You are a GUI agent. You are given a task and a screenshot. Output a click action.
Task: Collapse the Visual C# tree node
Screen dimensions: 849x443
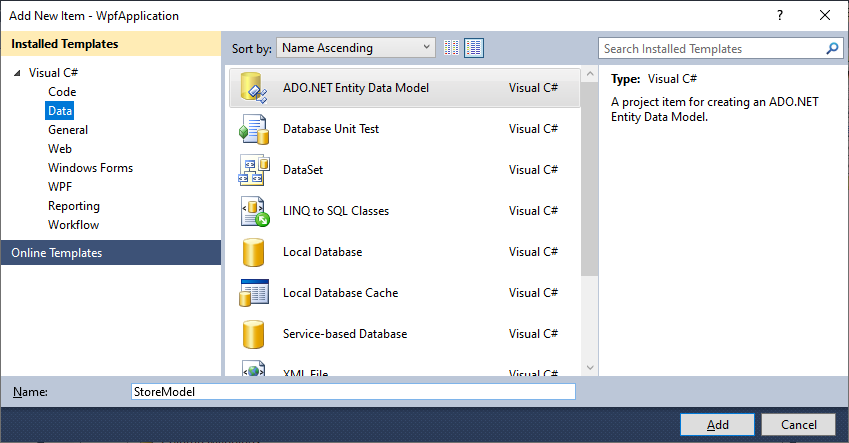[17, 74]
